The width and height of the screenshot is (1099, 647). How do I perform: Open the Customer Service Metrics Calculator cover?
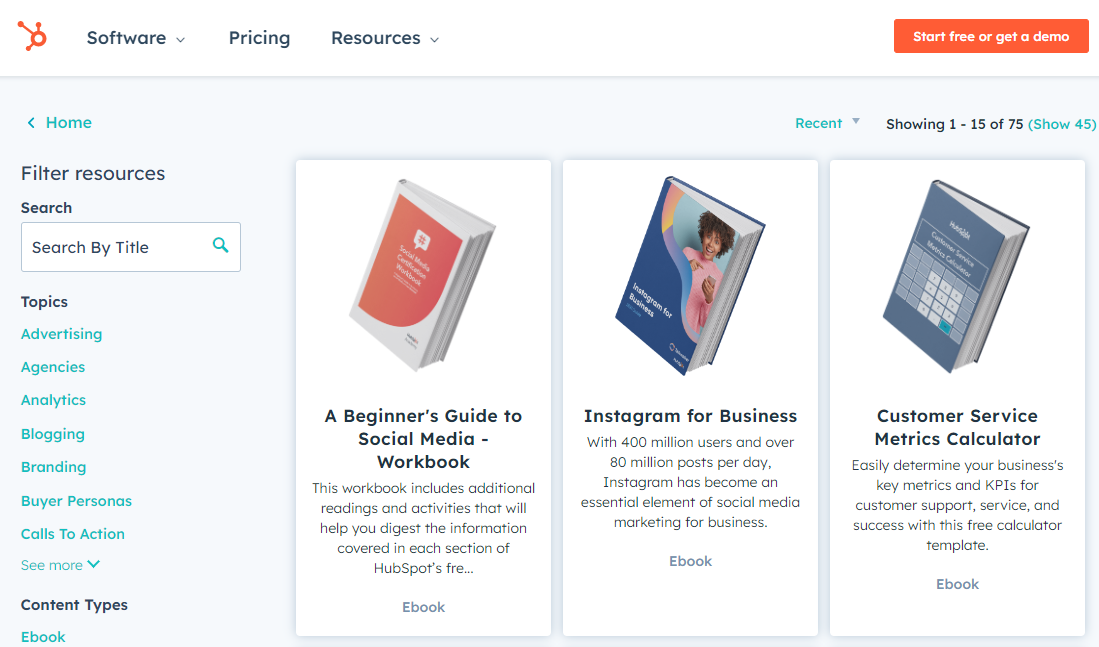(x=957, y=276)
